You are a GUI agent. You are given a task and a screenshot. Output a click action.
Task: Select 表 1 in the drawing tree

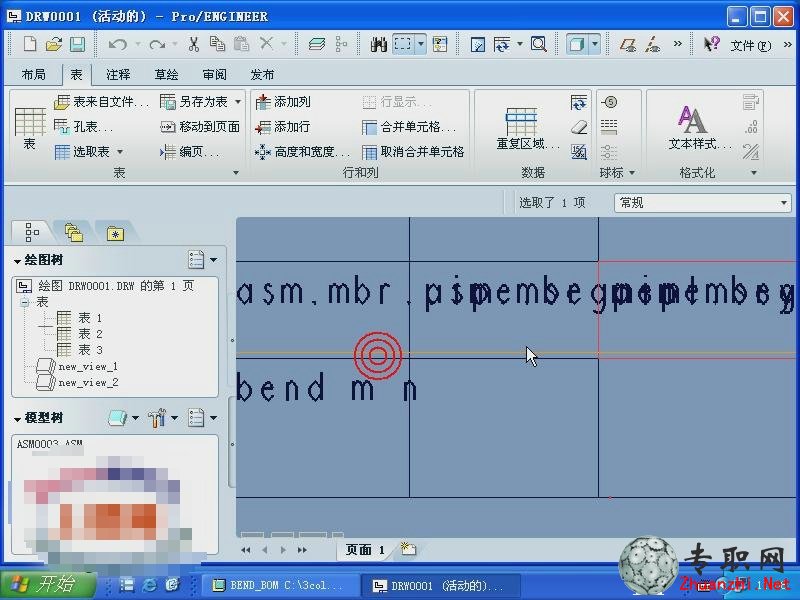click(x=79, y=318)
